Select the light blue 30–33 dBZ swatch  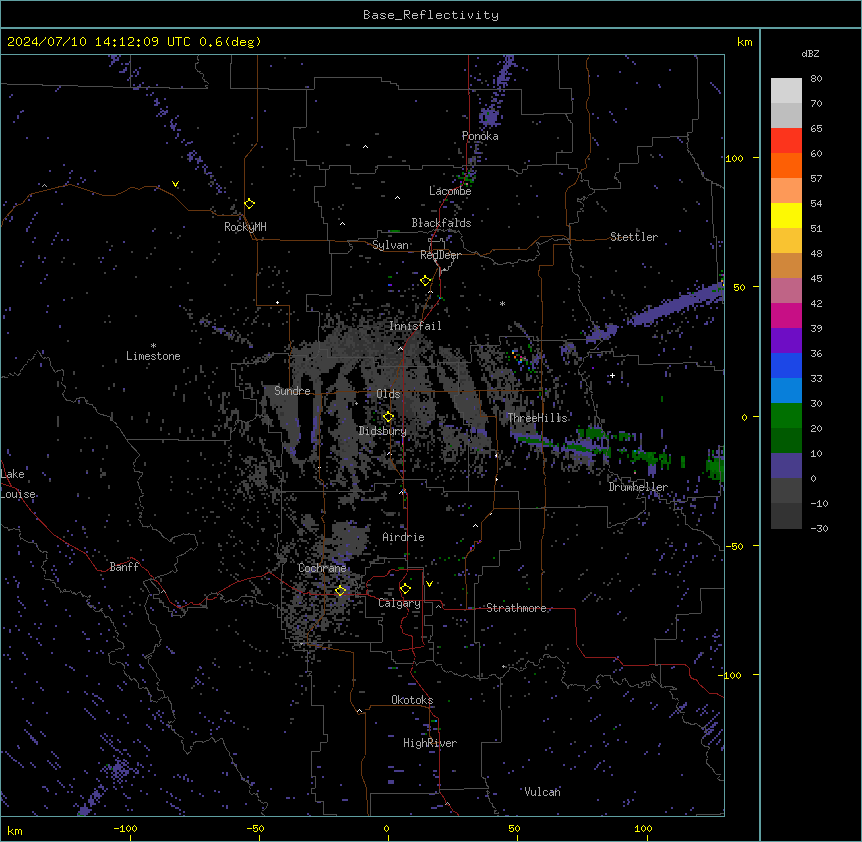[786, 390]
